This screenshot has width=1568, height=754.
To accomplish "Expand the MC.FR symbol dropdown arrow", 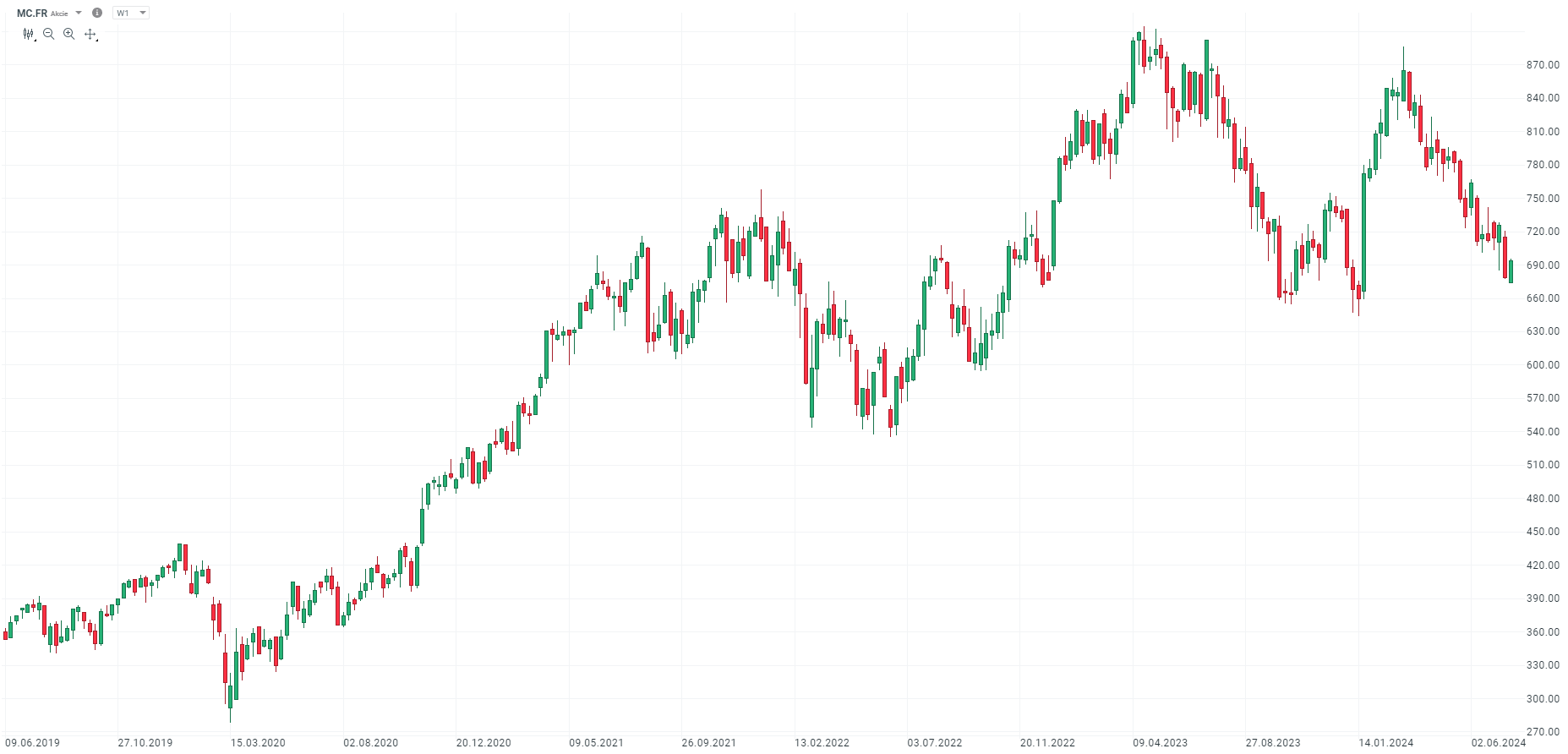I will 79,13.
